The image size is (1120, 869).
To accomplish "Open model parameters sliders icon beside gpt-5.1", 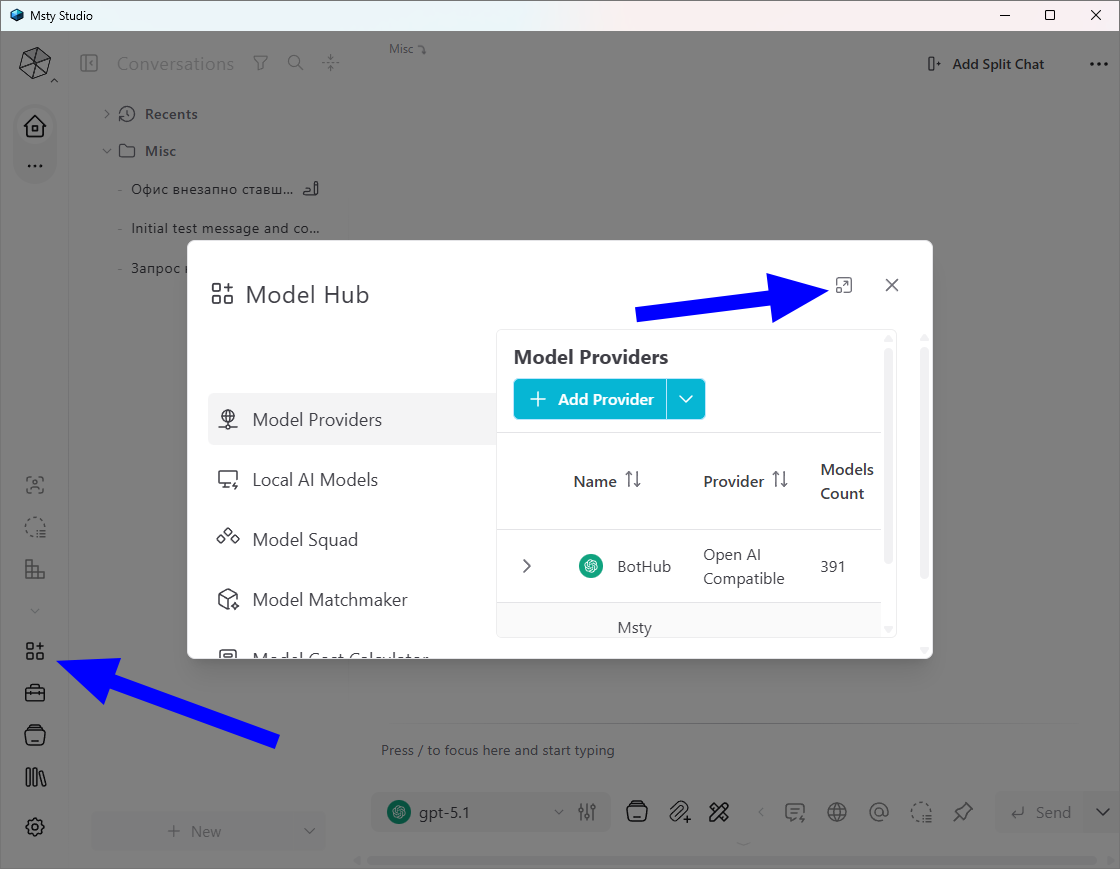I will click(x=587, y=812).
